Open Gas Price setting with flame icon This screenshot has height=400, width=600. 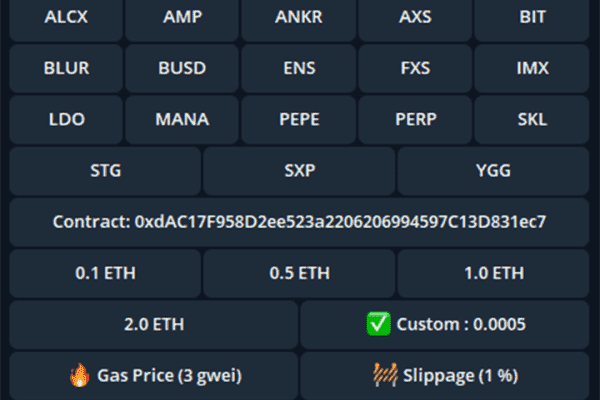(154, 376)
